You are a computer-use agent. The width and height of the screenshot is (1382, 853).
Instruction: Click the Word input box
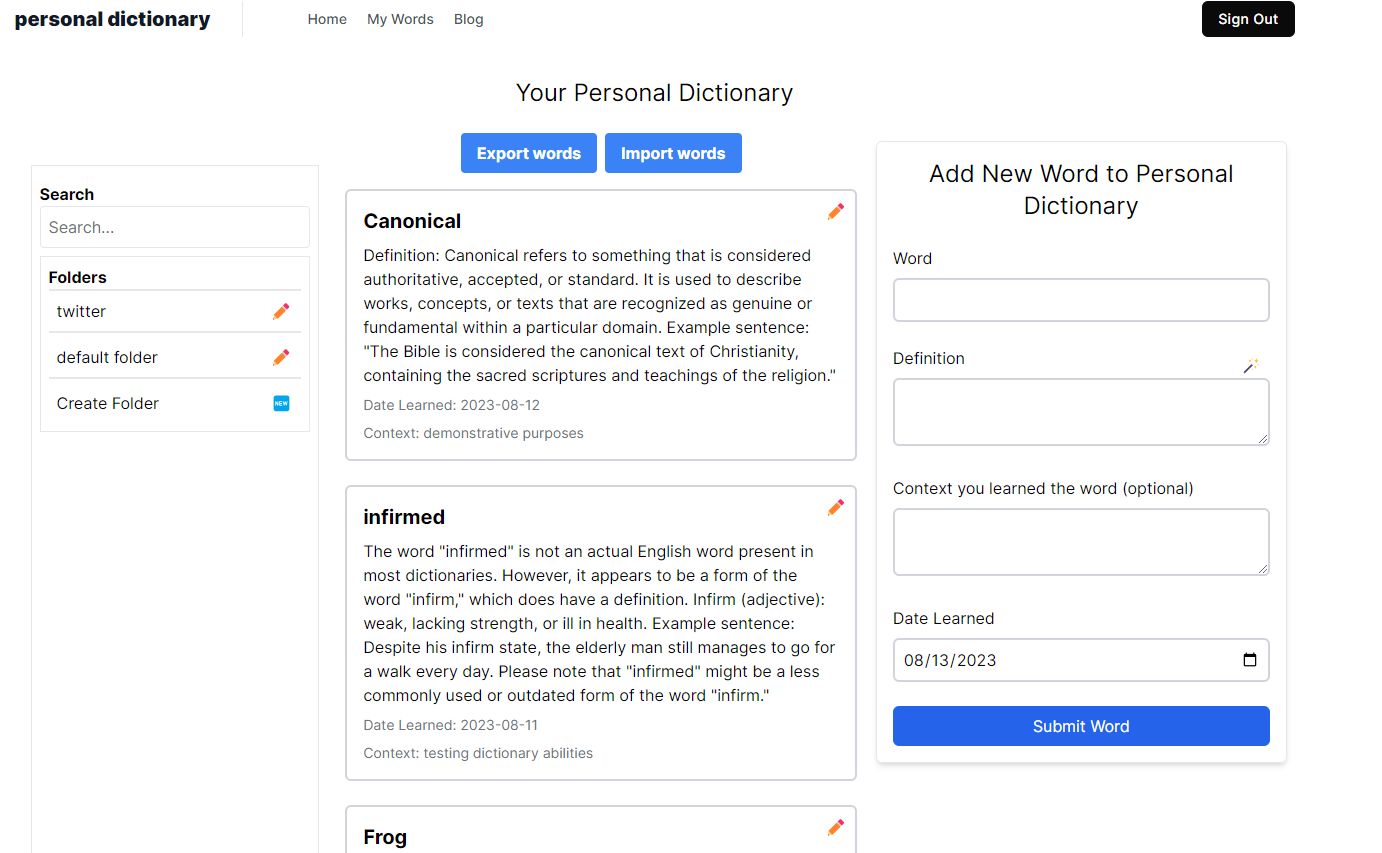pos(1081,299)
